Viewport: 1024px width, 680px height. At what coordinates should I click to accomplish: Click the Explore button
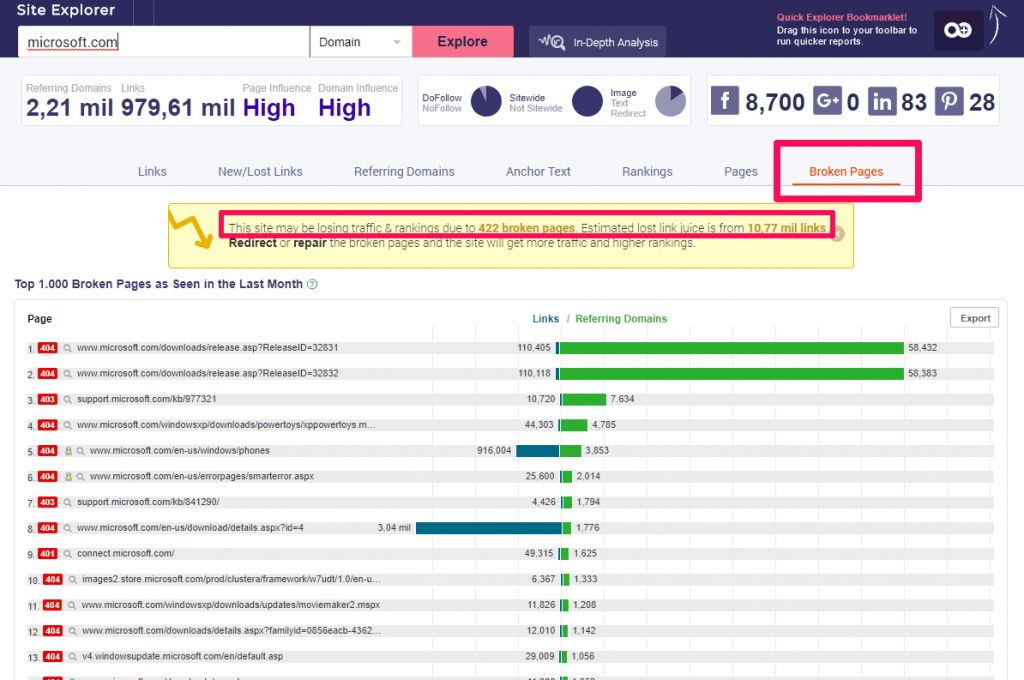[462, 42]
